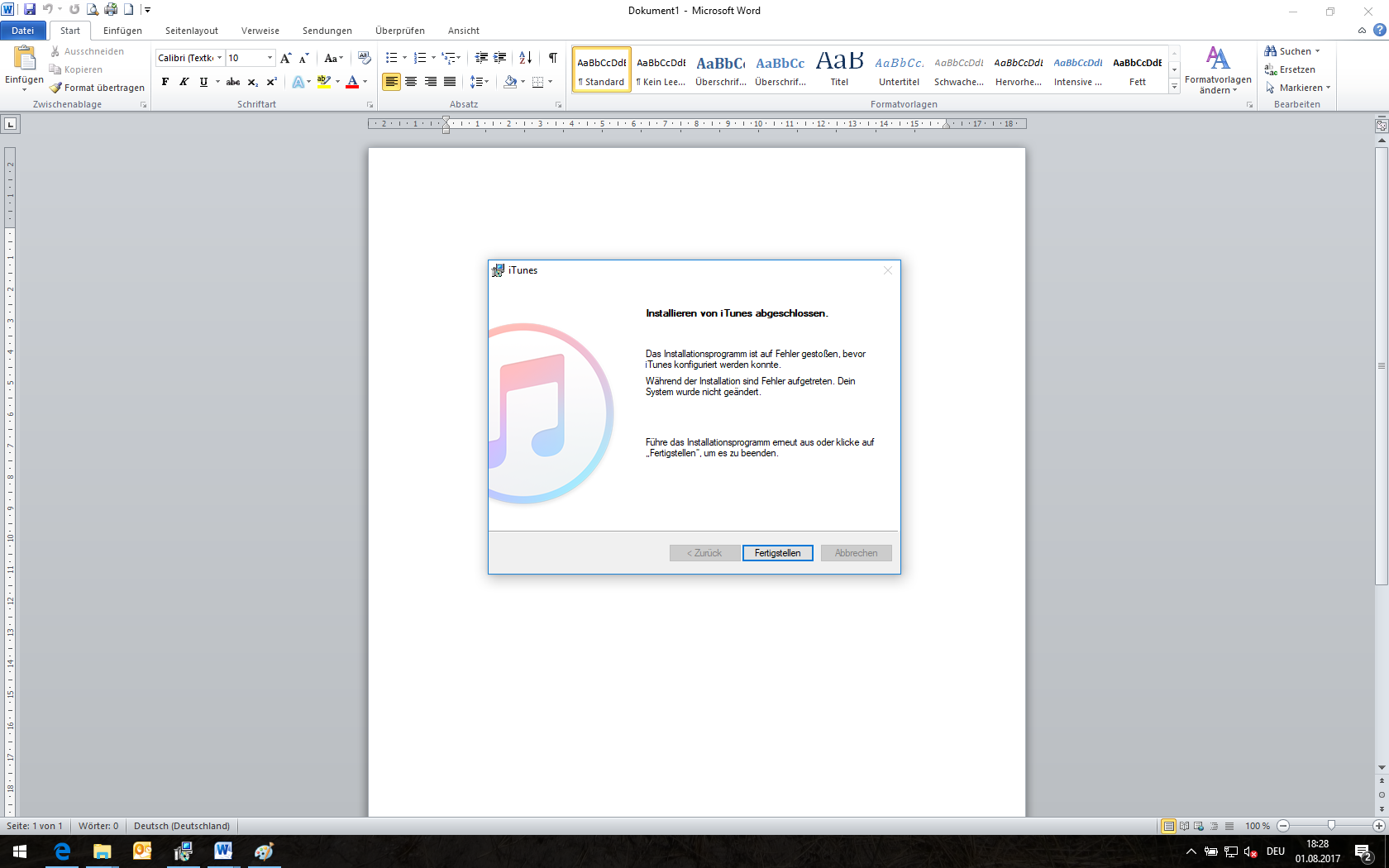Click the sort A-Z icon

(x=525, y=58)
